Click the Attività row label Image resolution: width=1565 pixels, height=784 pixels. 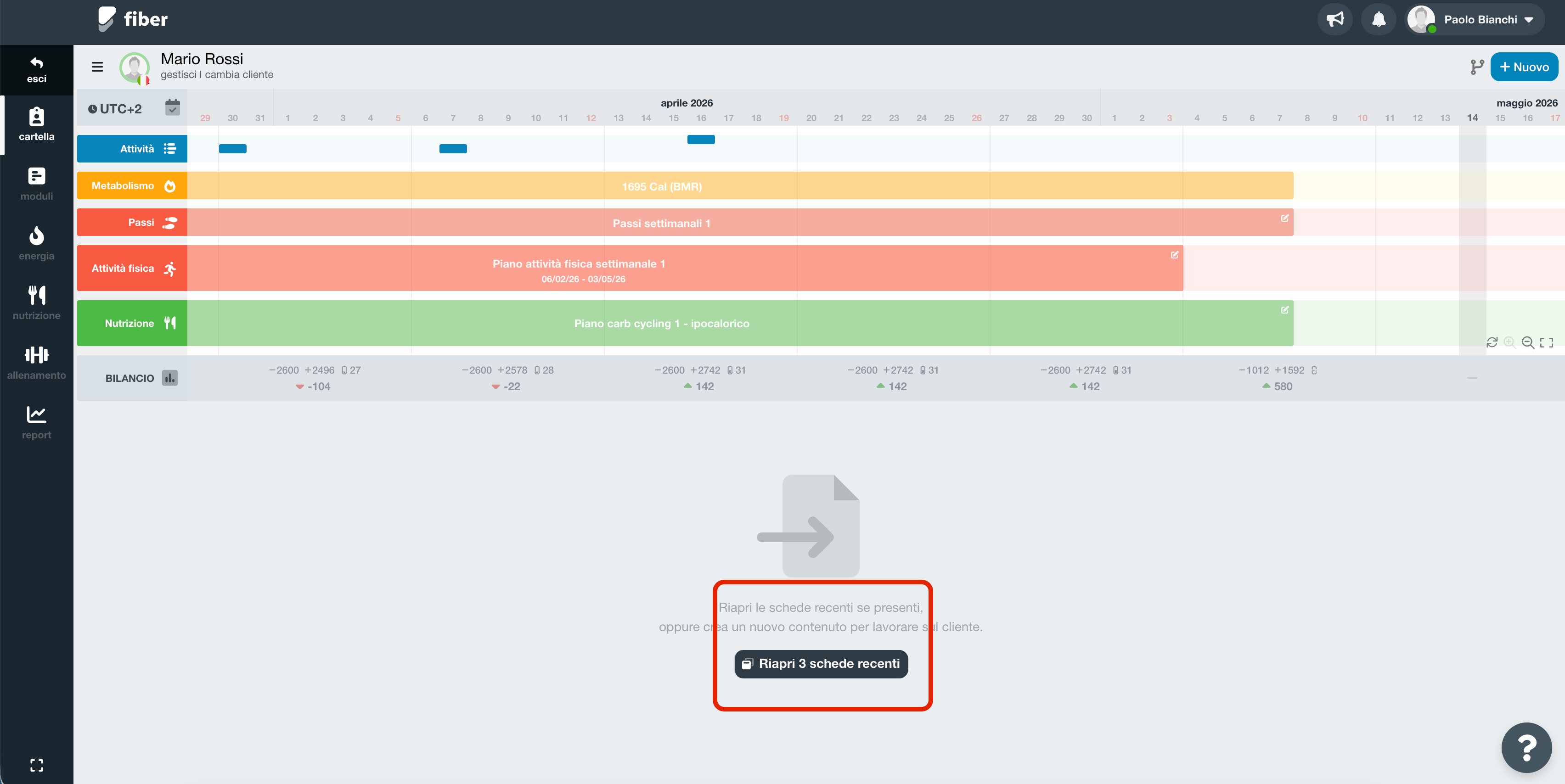click(137, 149)
